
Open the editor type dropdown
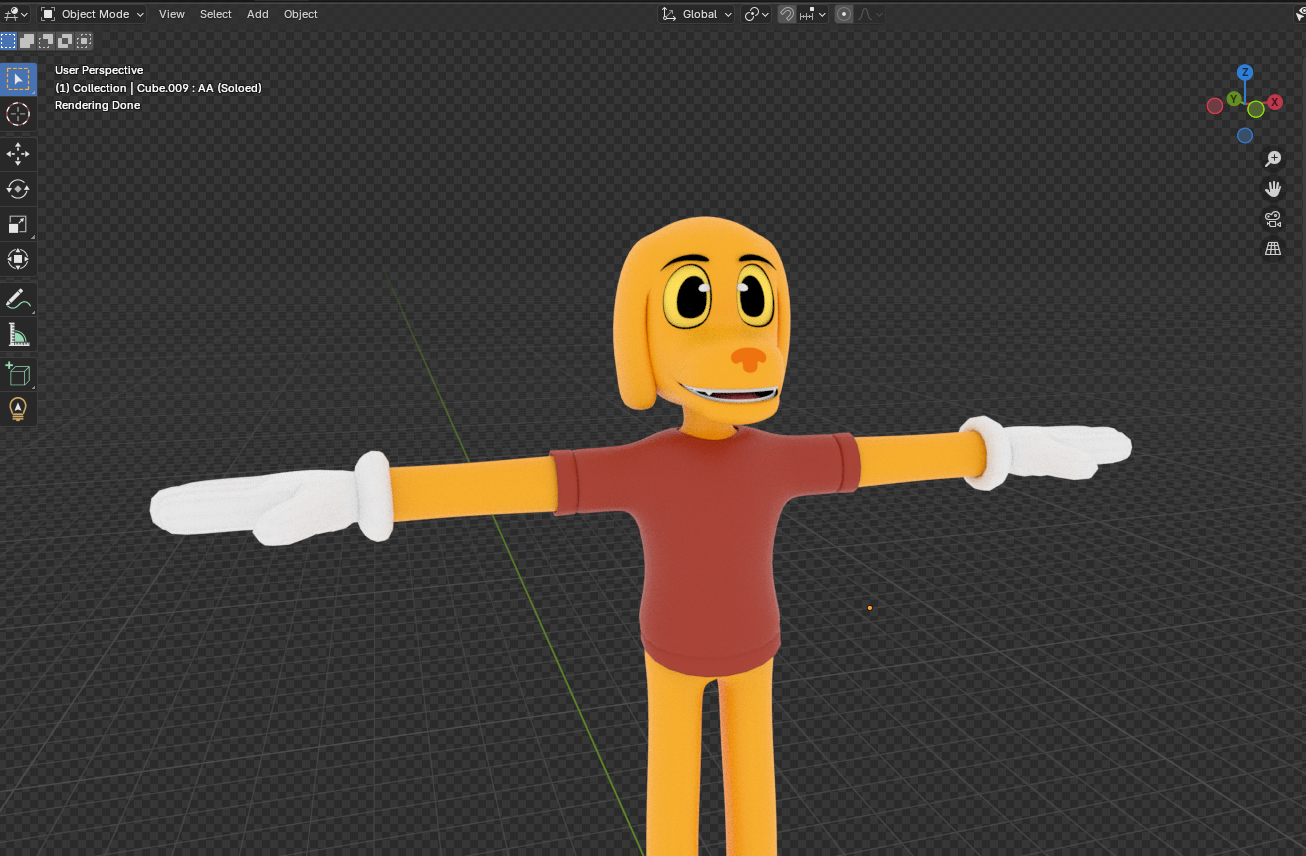click(x=17, y=14)
